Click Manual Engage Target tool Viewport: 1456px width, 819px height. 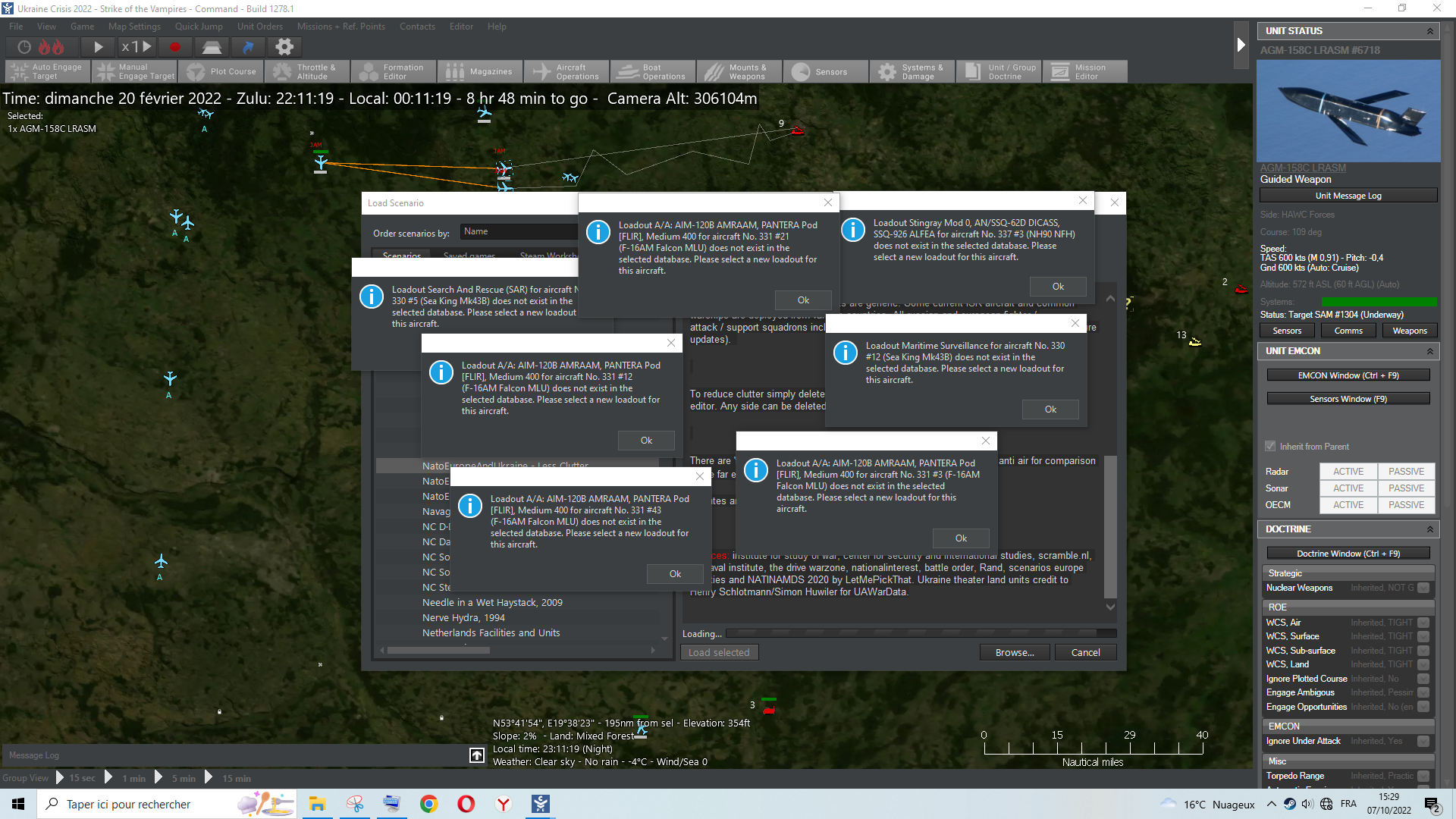pyautogui.click(x=134, y=71)
